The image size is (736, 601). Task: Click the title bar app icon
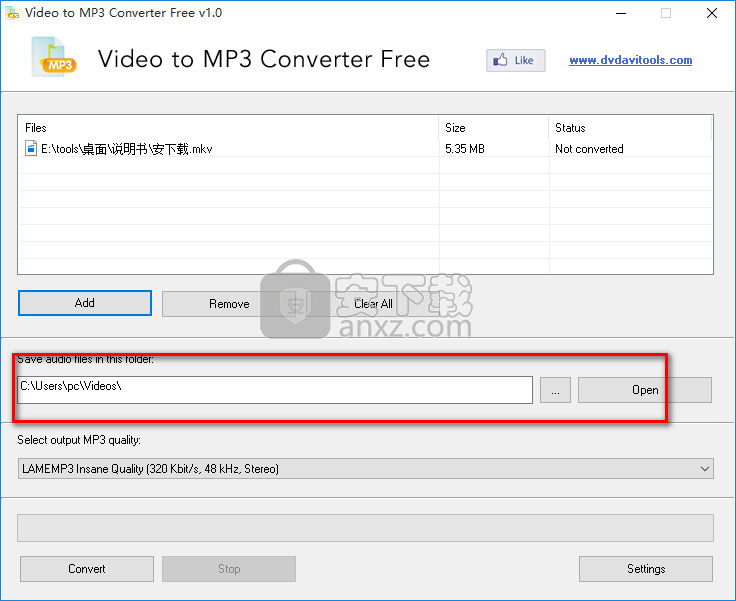click(x=12, y=13)
